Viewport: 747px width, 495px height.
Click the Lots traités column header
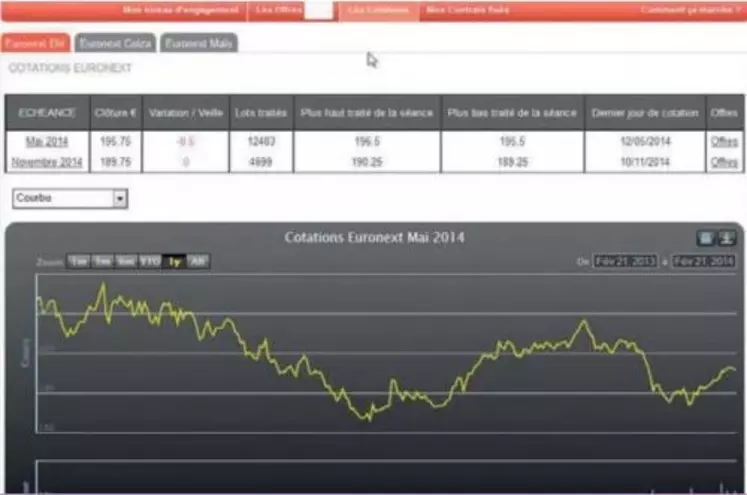coord(261,113)
